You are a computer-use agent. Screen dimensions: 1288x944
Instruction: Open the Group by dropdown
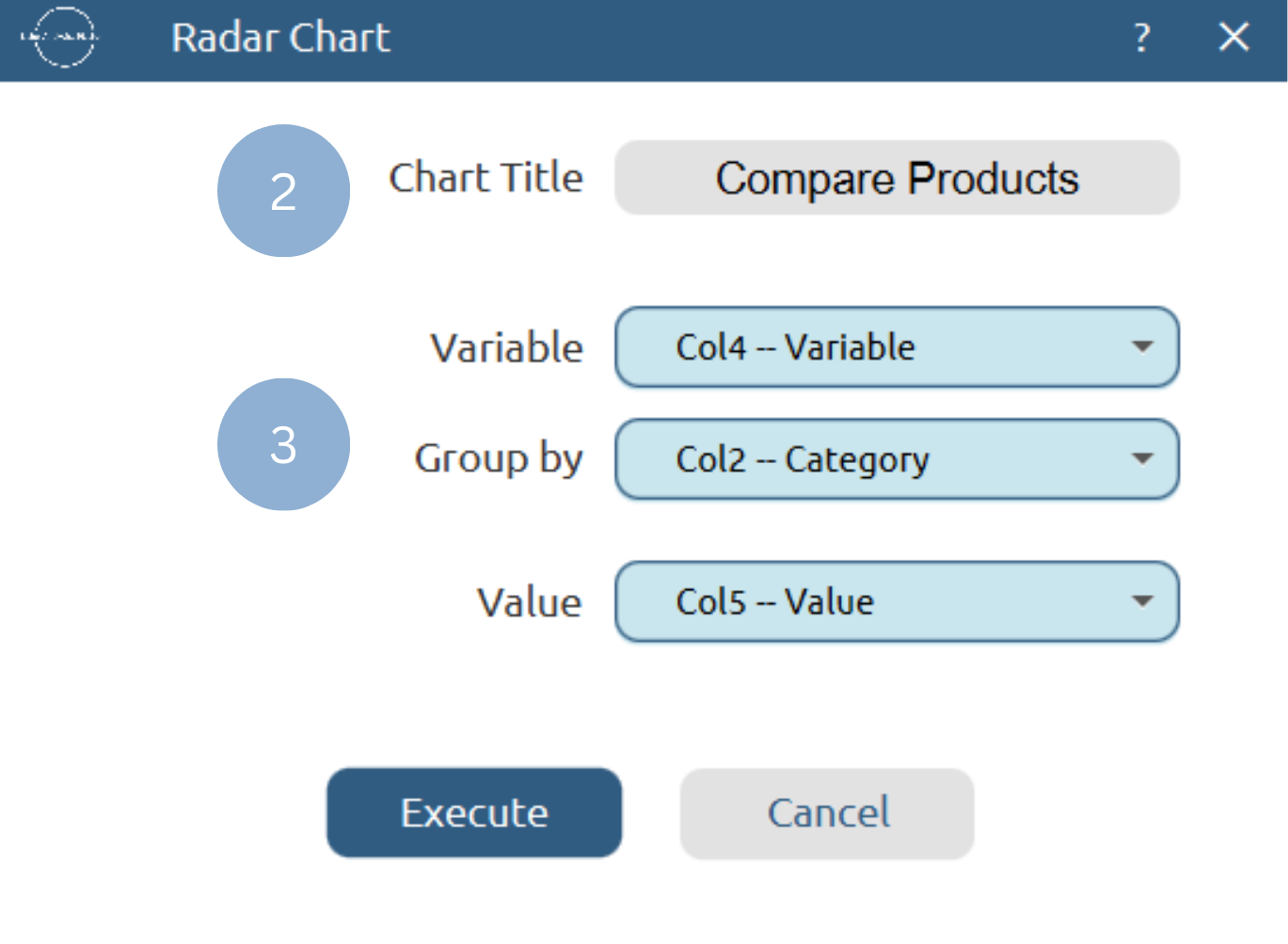point(896,459)
